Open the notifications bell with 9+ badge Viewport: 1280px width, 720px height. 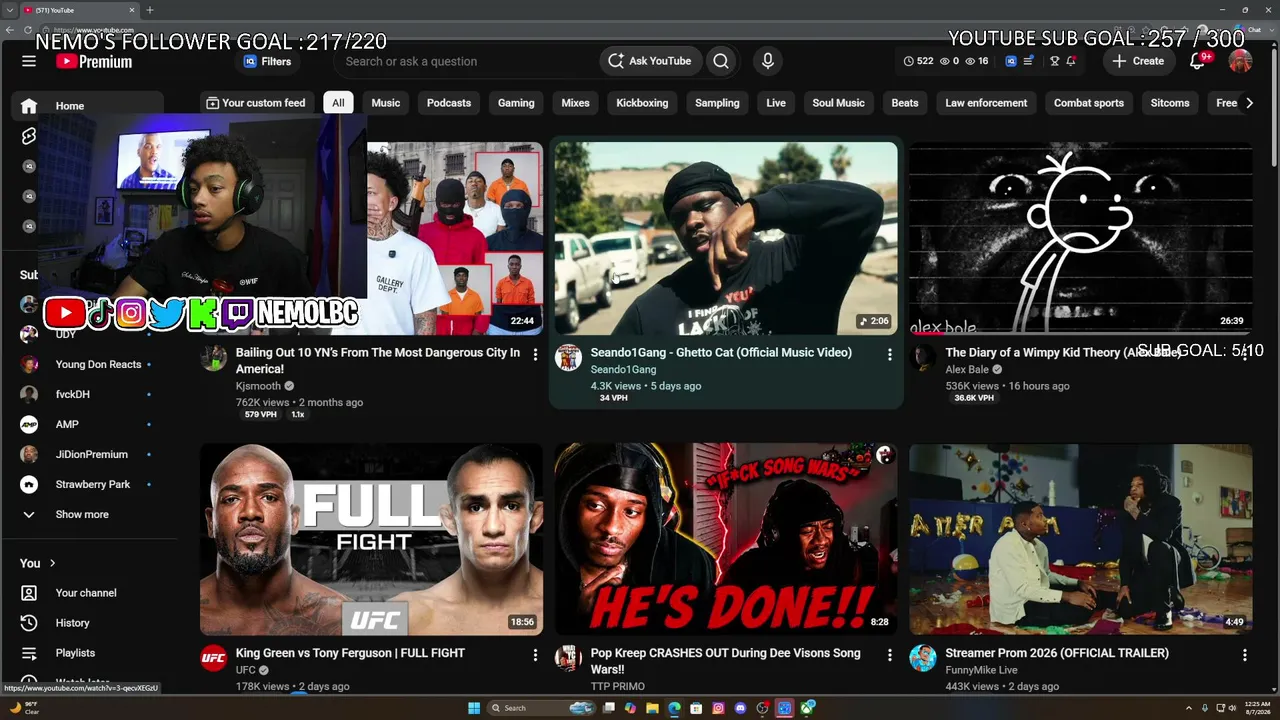(1197, 61)
